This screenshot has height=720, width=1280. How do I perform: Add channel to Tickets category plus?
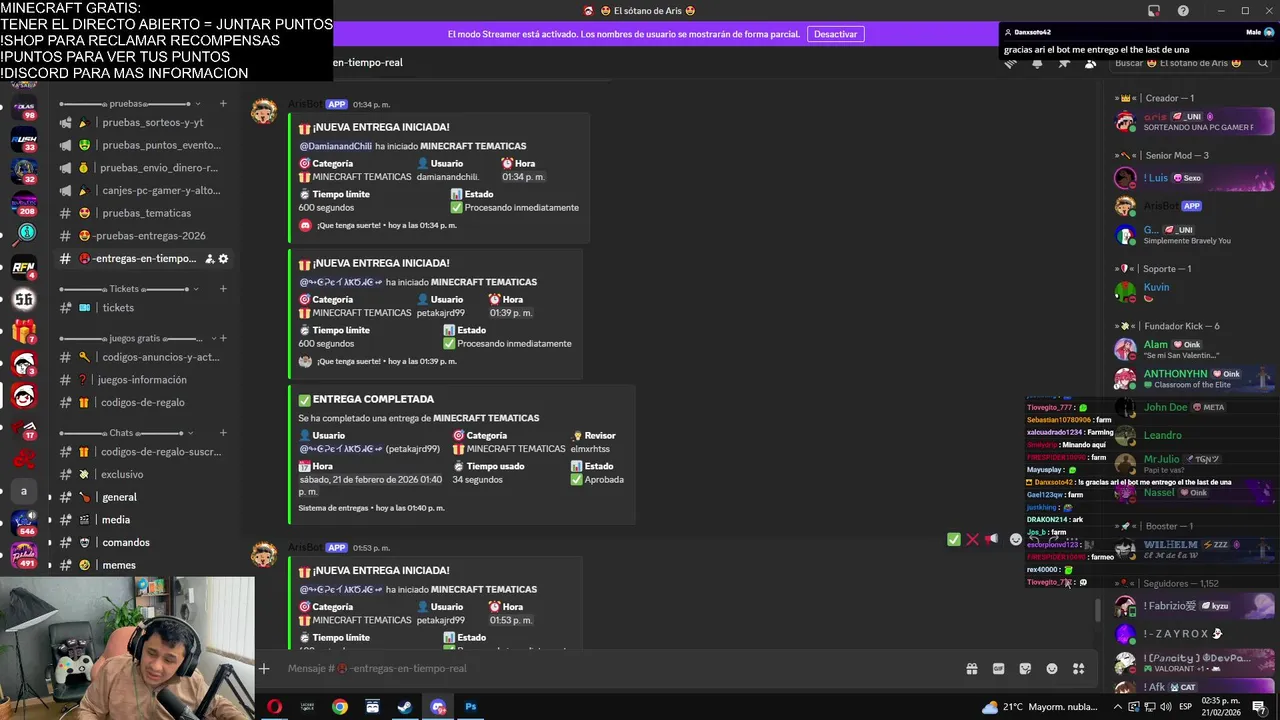pos(223,289)
